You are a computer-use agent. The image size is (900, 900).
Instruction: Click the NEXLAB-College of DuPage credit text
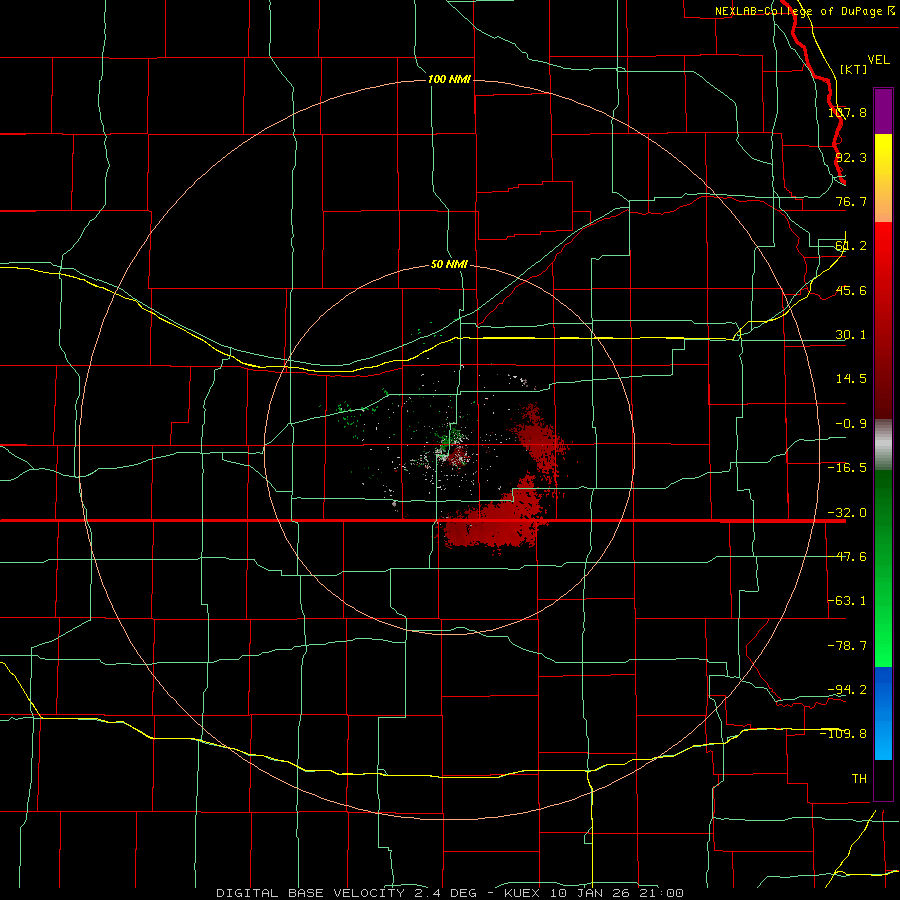click(804, 11)
